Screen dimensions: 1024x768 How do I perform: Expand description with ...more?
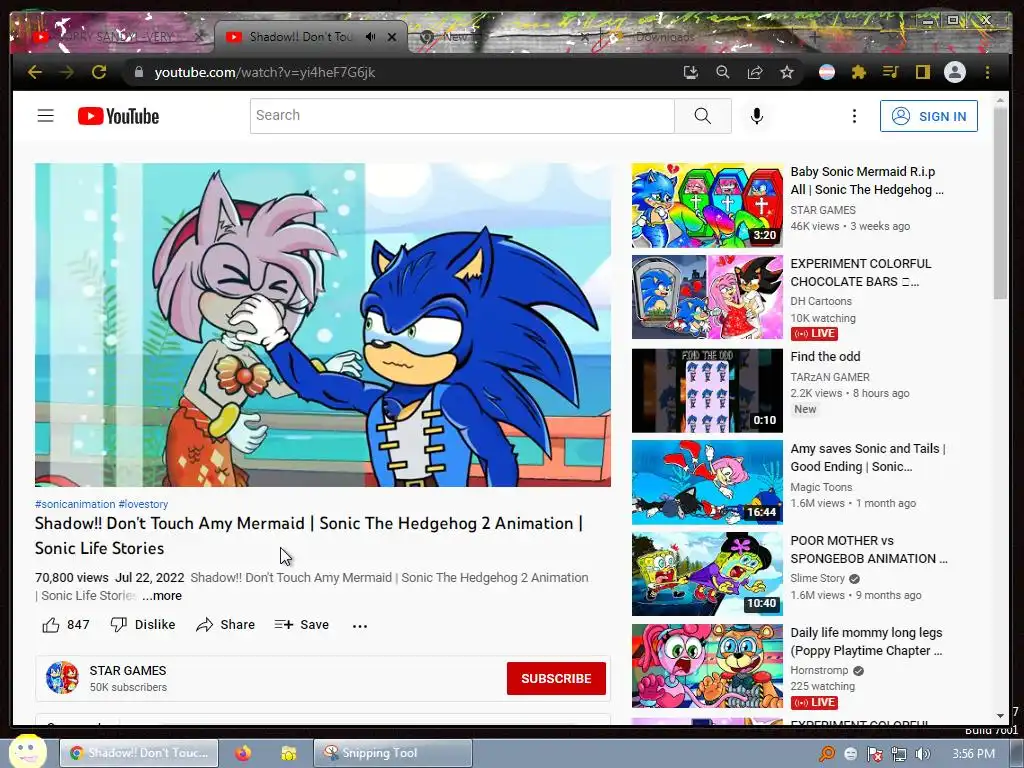click(162, 596)
